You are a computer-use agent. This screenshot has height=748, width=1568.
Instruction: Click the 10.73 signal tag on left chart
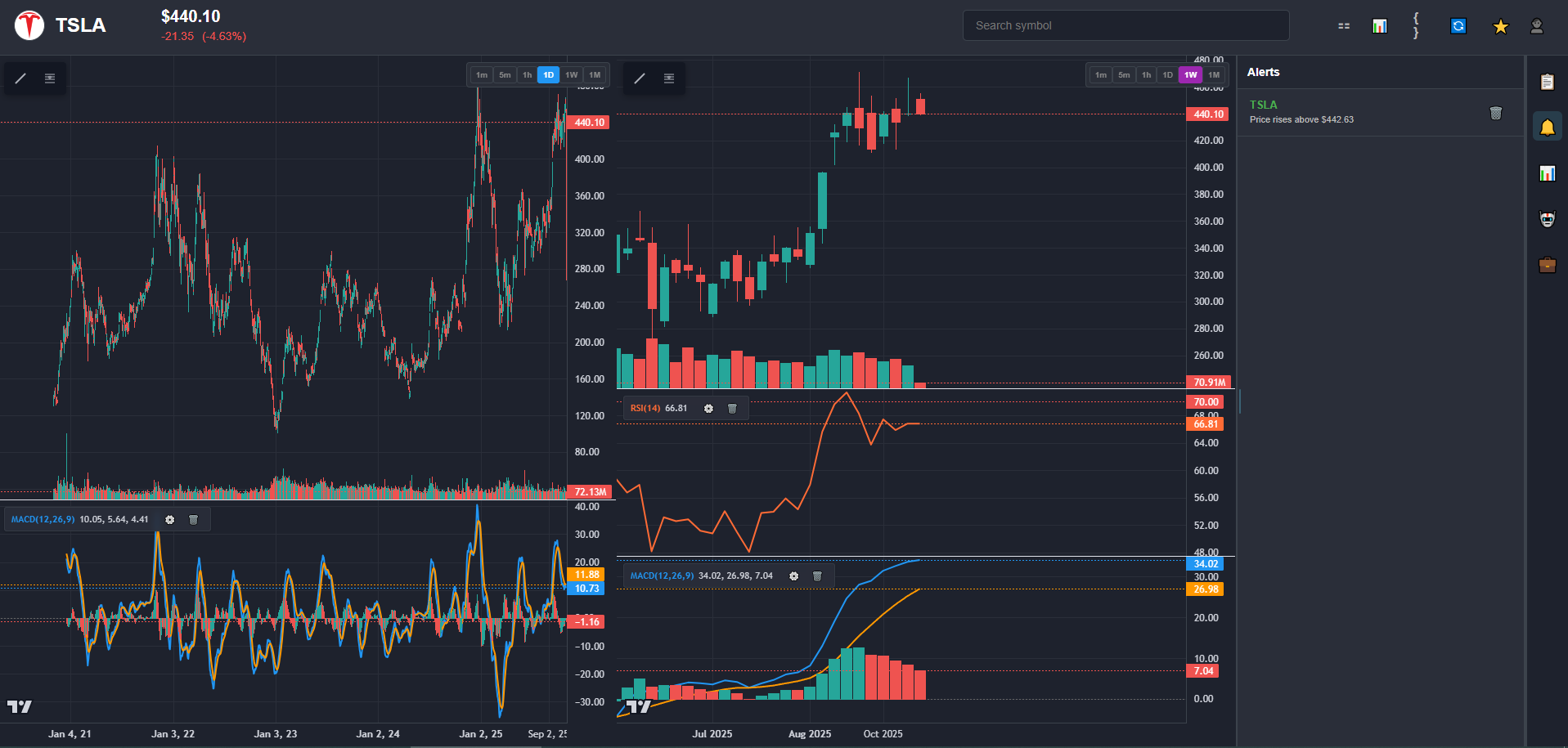[586, 589]
